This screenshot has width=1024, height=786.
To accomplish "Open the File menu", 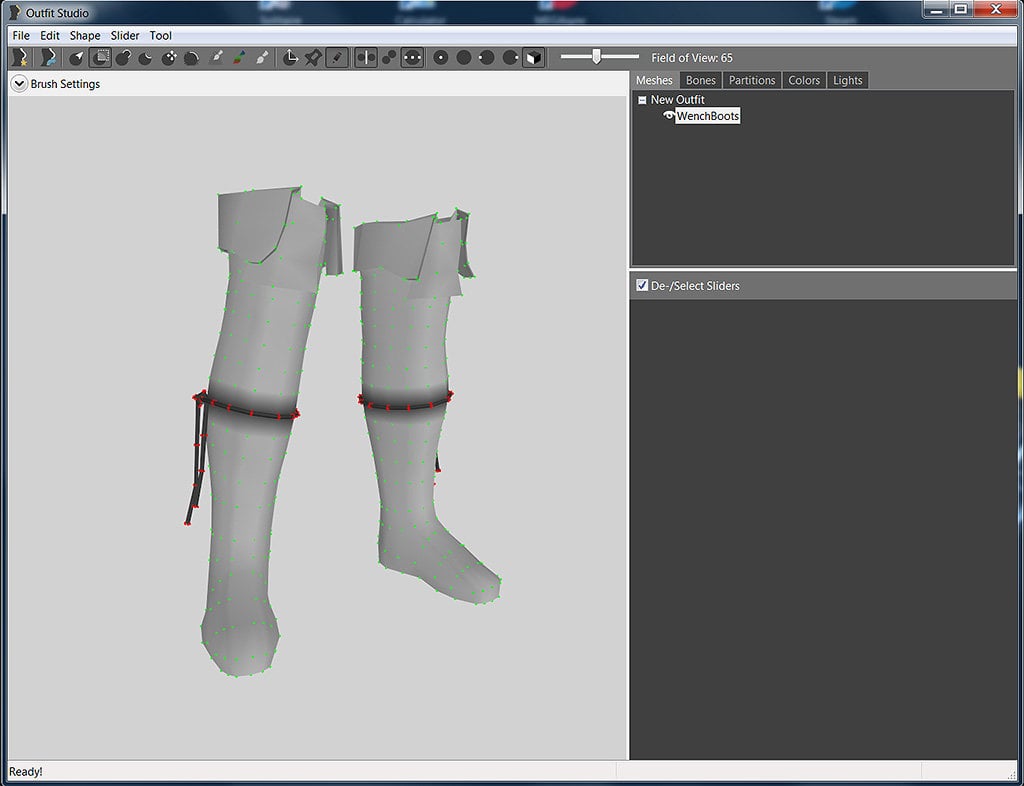I will 21,35.
